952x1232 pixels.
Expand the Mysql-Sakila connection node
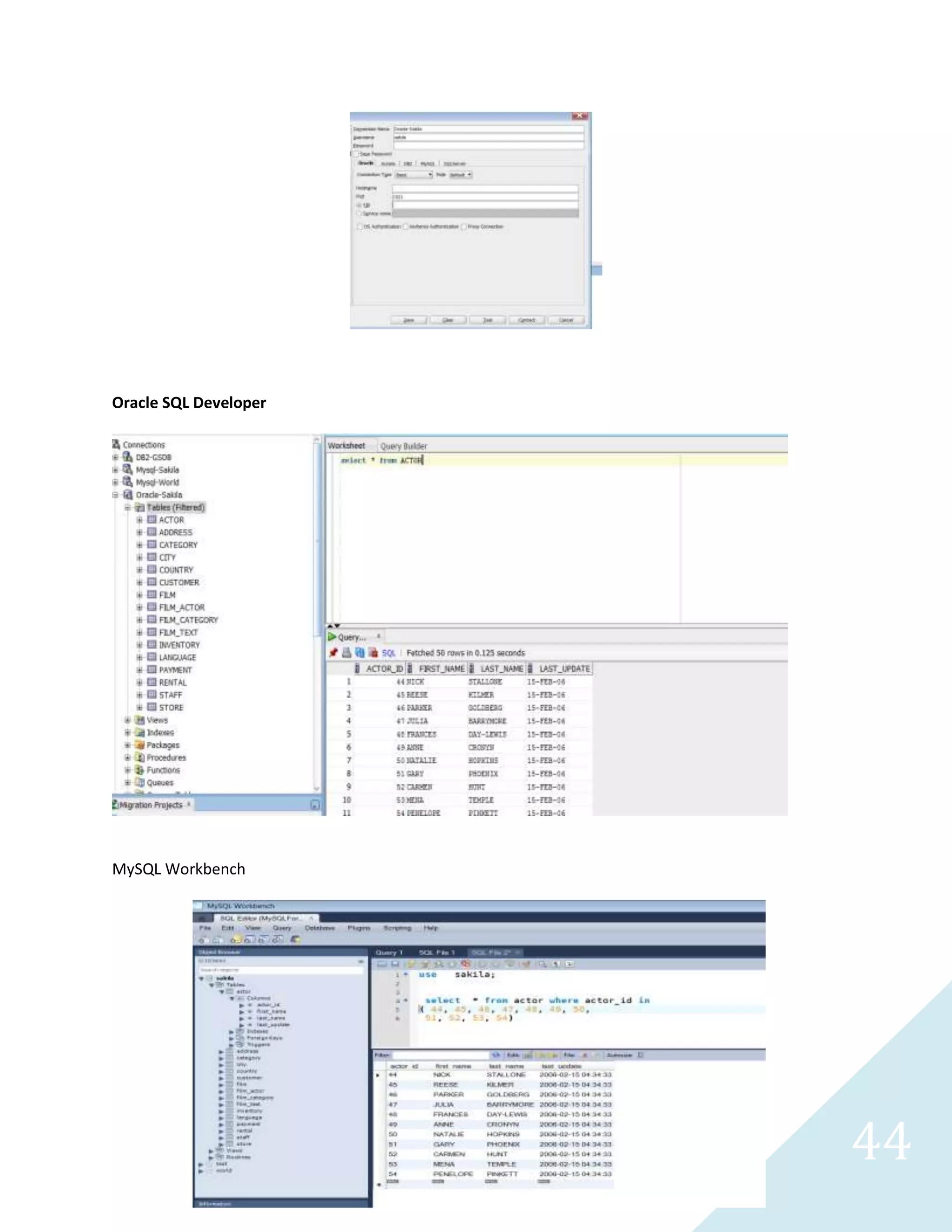coord(116,470)
